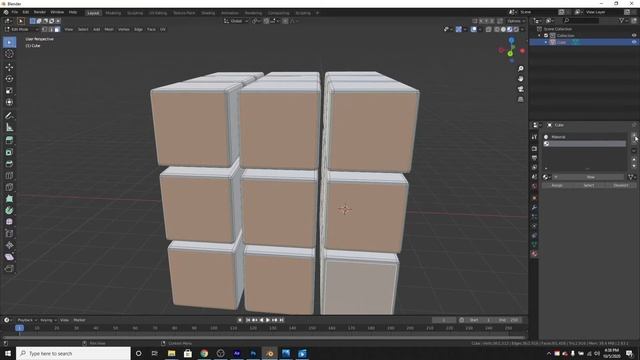Select the Smooth tool

click(9, 222)
